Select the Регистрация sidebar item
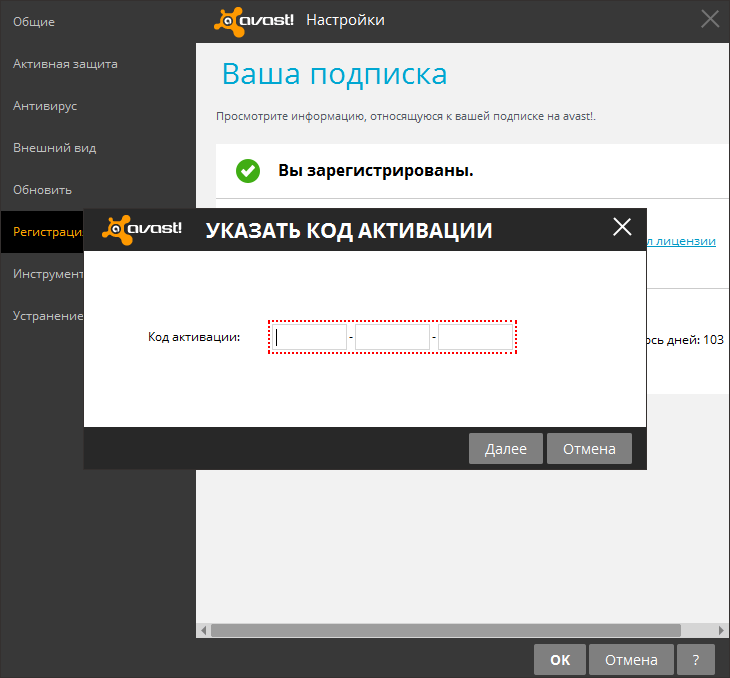 (x=43, y=232)
